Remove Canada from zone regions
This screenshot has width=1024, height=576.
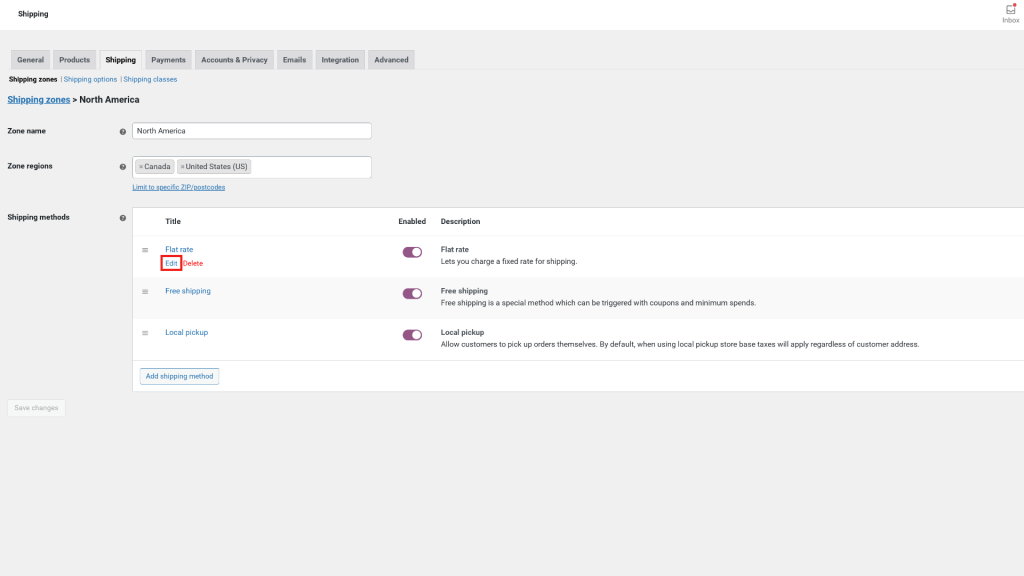140,167
